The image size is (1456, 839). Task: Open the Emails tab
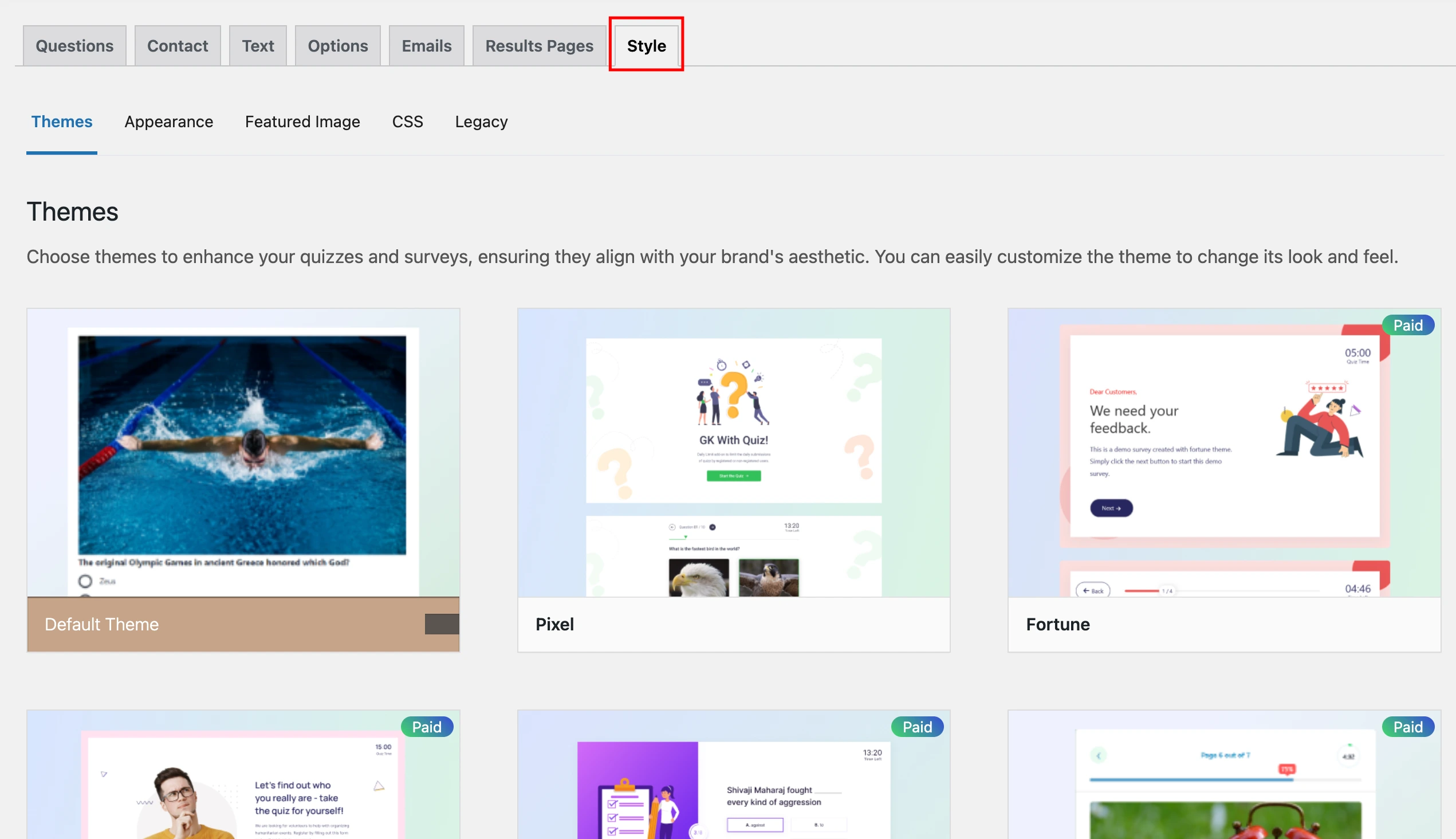pos(426,45)
